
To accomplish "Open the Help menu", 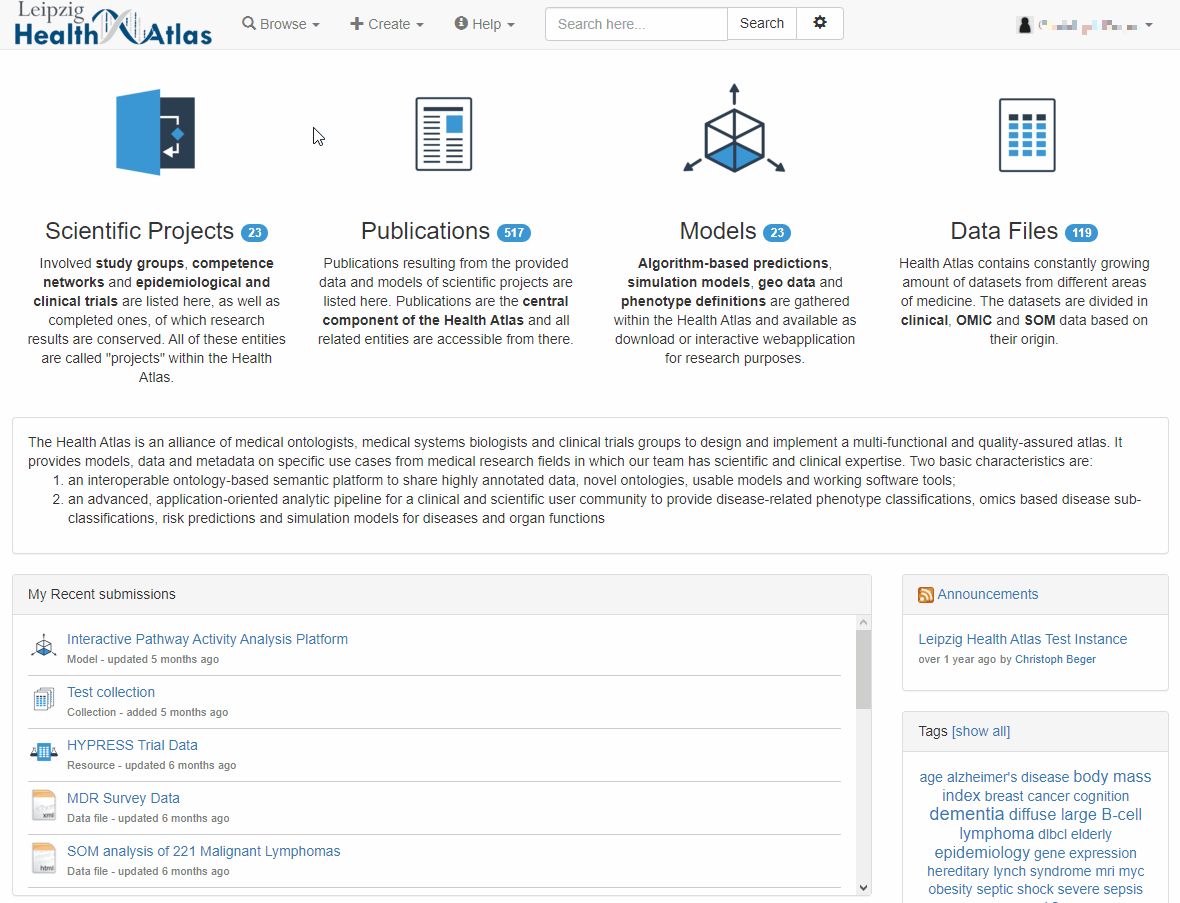I will tap(485, 24).
